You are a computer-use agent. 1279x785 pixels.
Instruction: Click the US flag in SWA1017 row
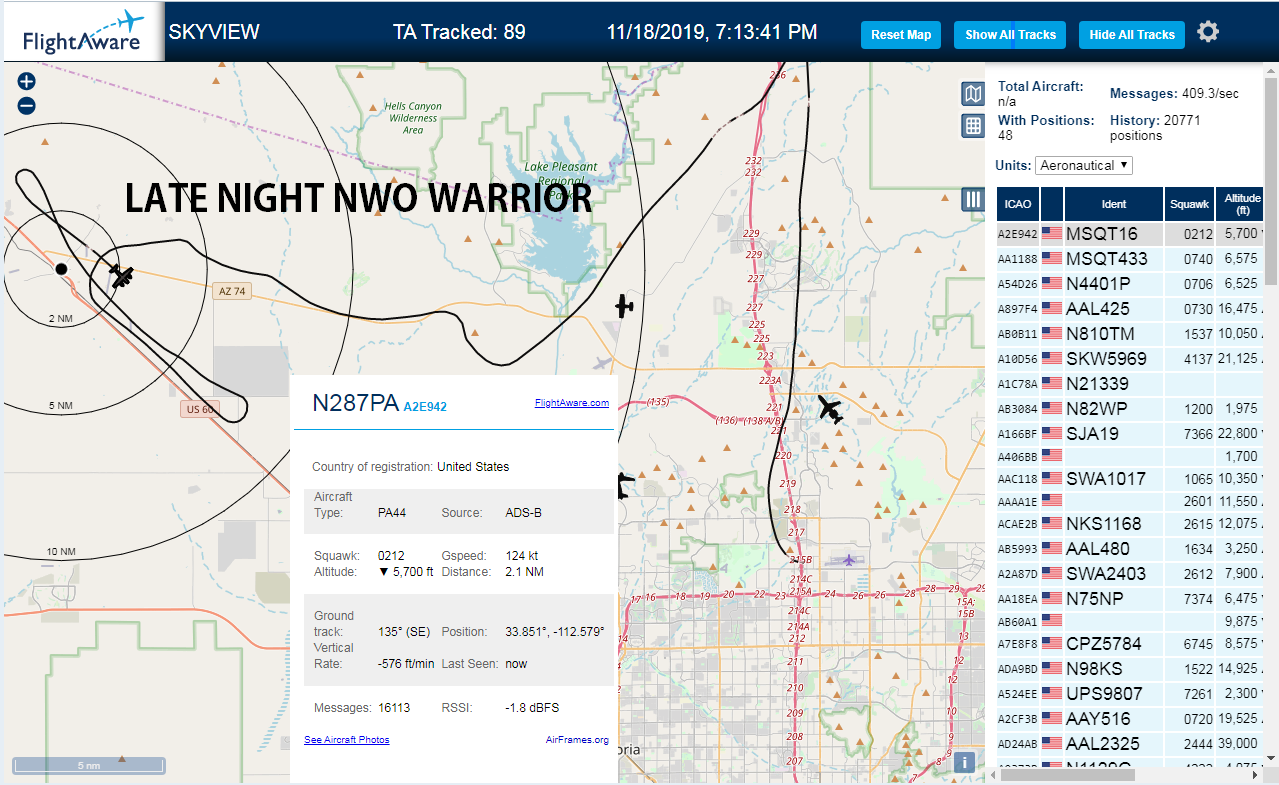click(x=1051, y=479)
